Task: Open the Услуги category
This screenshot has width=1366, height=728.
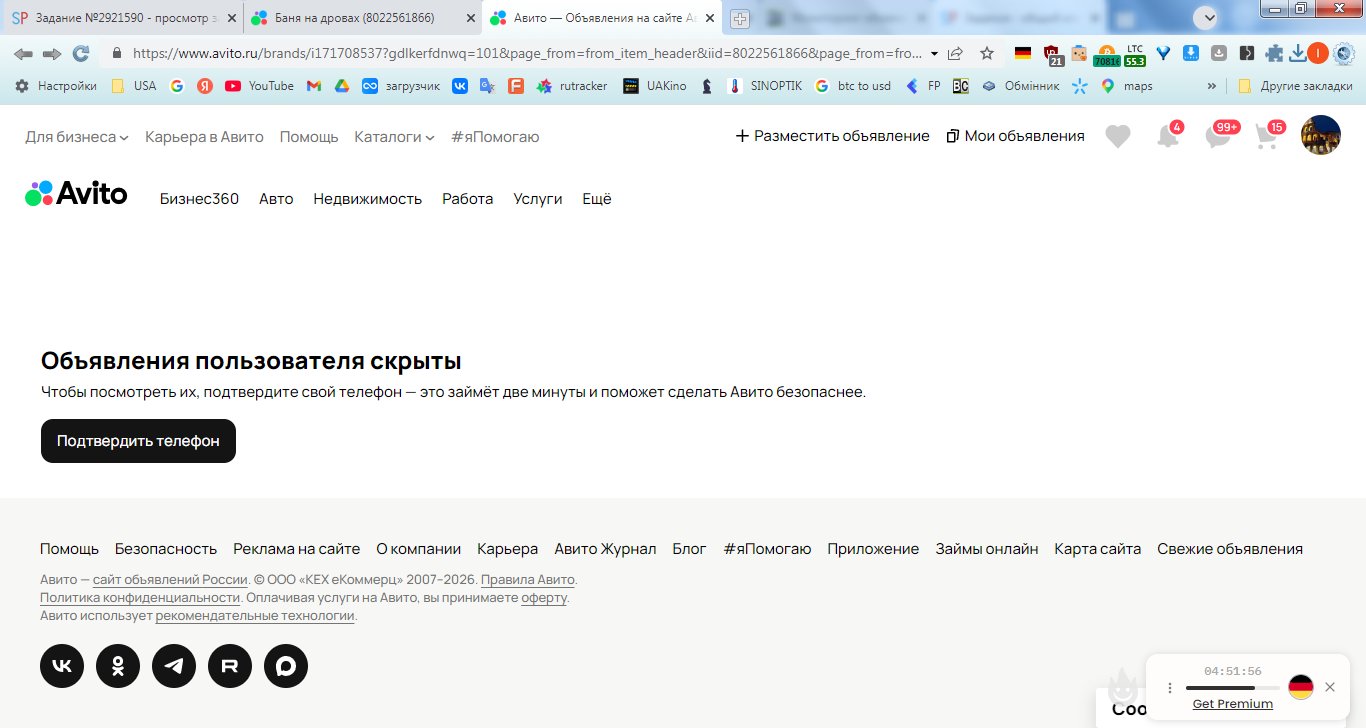Action: point(538,199)
